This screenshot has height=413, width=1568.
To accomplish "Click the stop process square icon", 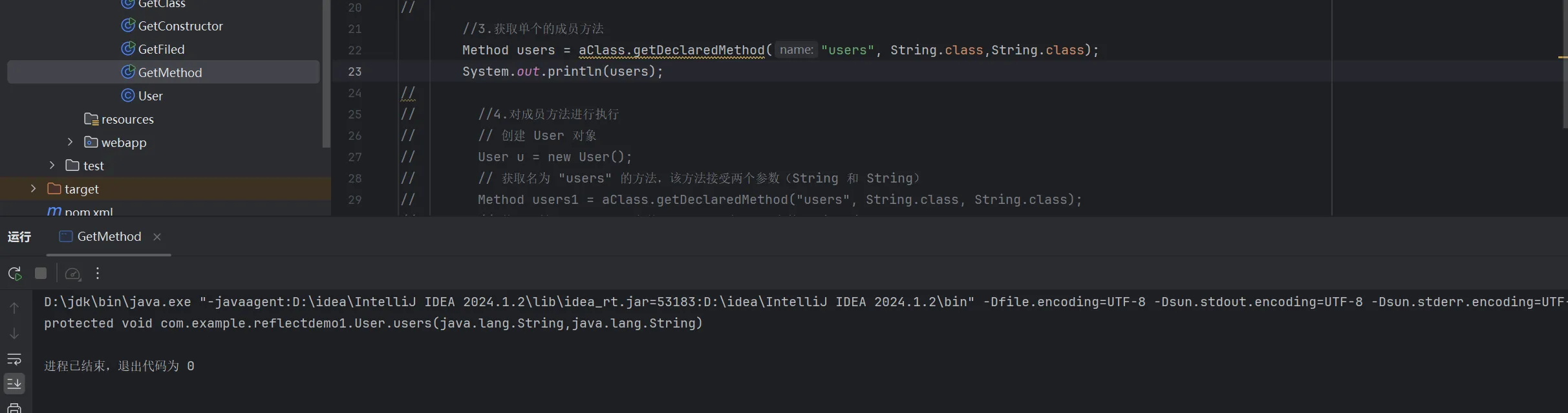I will pyautogui.click(x=41, y=273).
